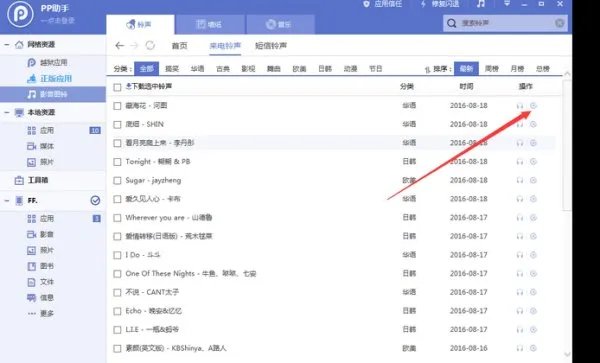This screenshot has height=363, width=600.
Task: Go back using the left arrow
Action: coord(120,46)
